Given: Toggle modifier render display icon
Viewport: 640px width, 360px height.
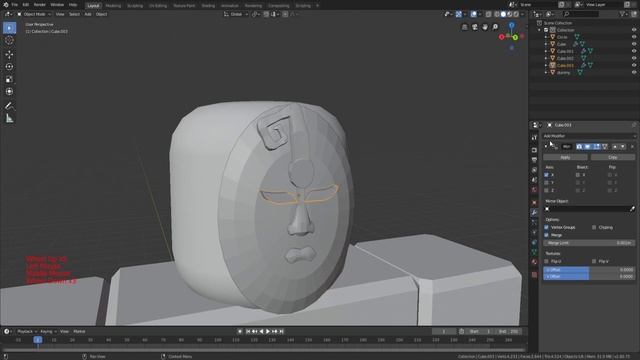Looking at the screenshot, I should click(x=579, y=147).
